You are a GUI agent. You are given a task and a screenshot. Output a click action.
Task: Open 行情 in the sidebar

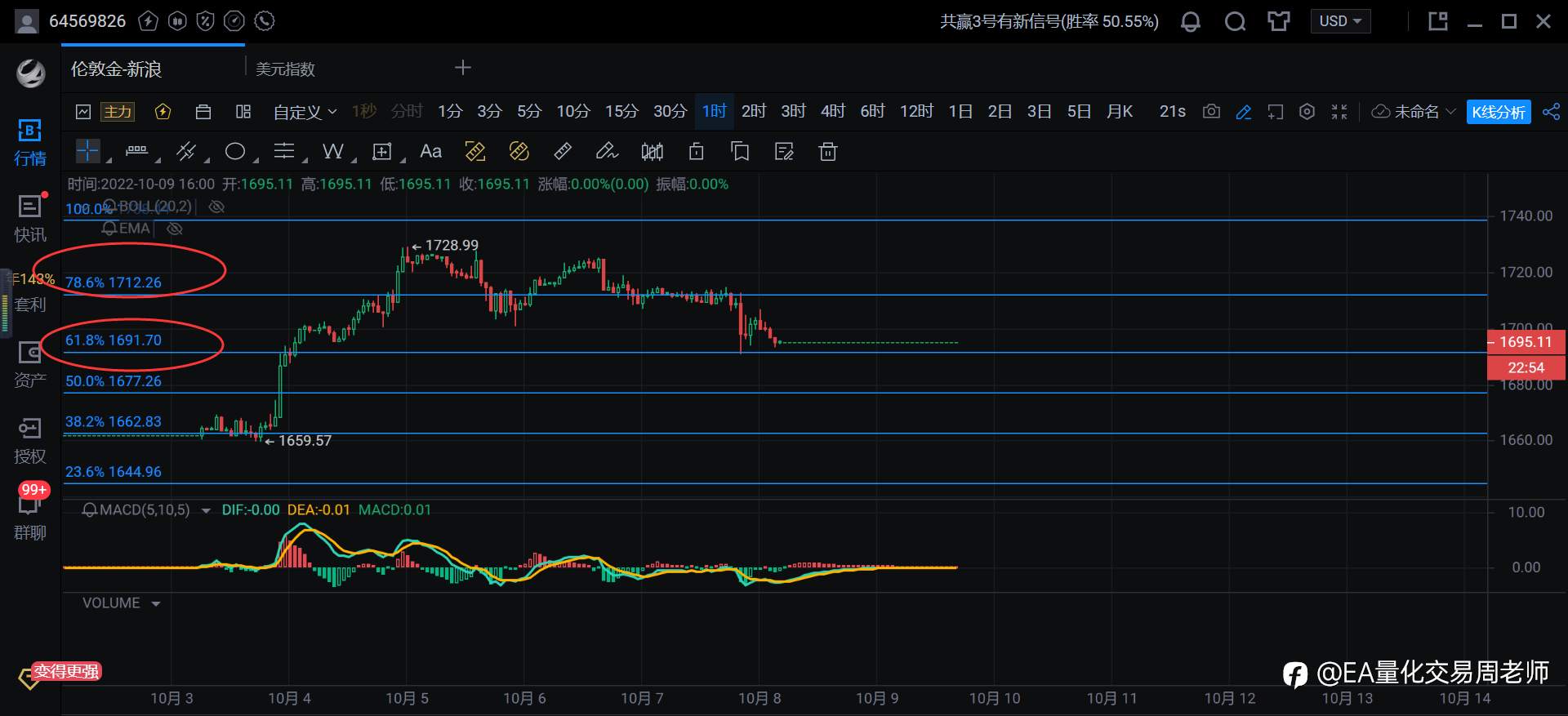pyautogui.click(x=30, y=142)
